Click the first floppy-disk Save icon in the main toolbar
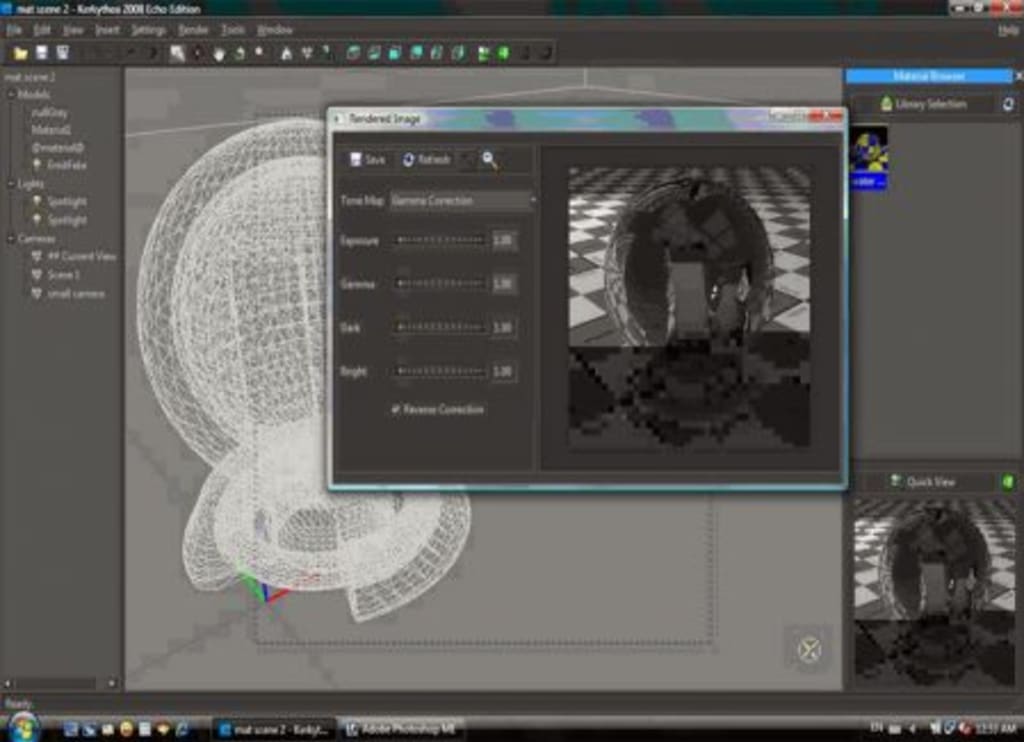The width and height of the screenshot is (1024, 742). point(42,52)
